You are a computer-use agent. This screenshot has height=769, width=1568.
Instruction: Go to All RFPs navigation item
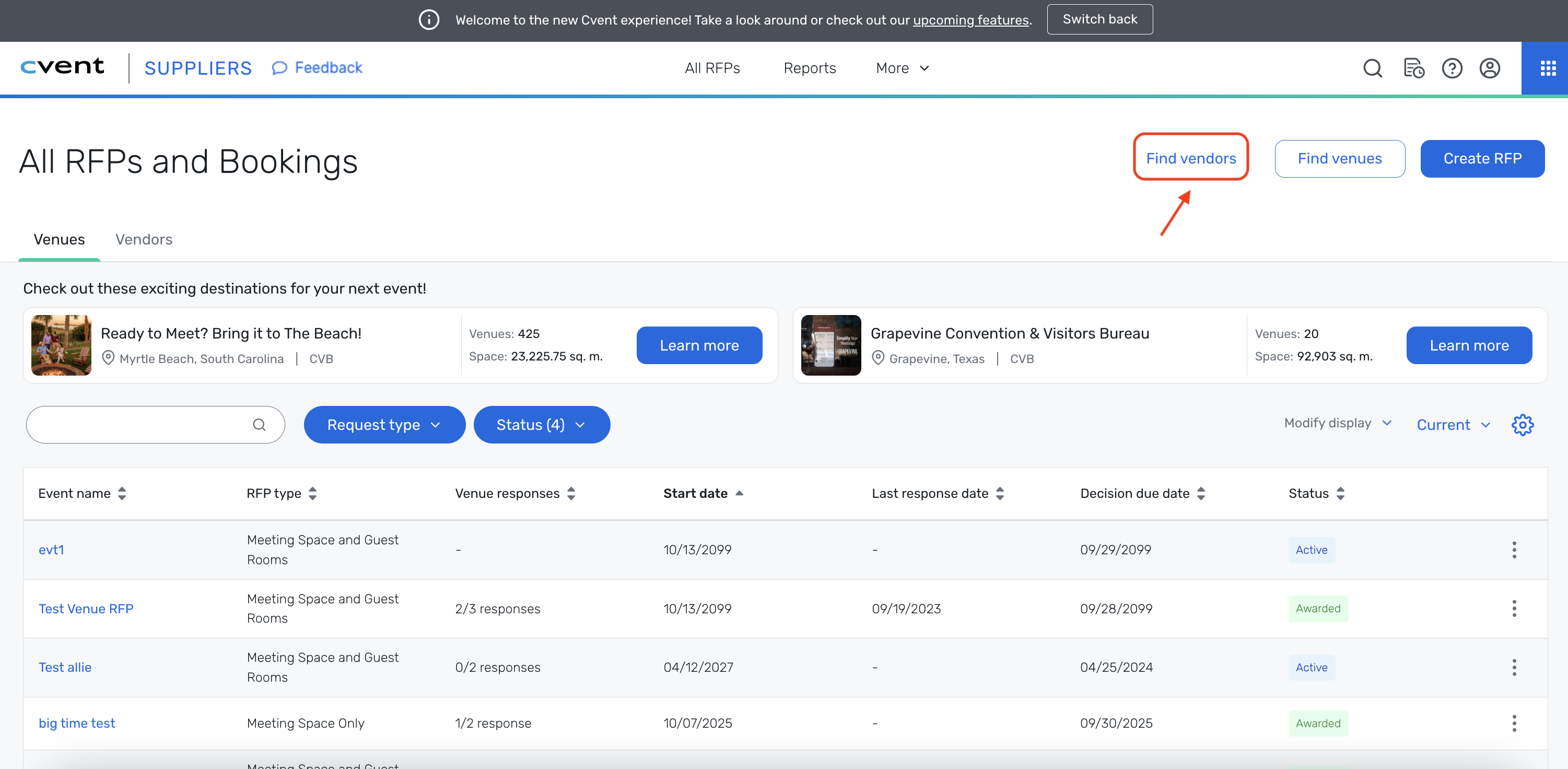click(x=712, y=68)
